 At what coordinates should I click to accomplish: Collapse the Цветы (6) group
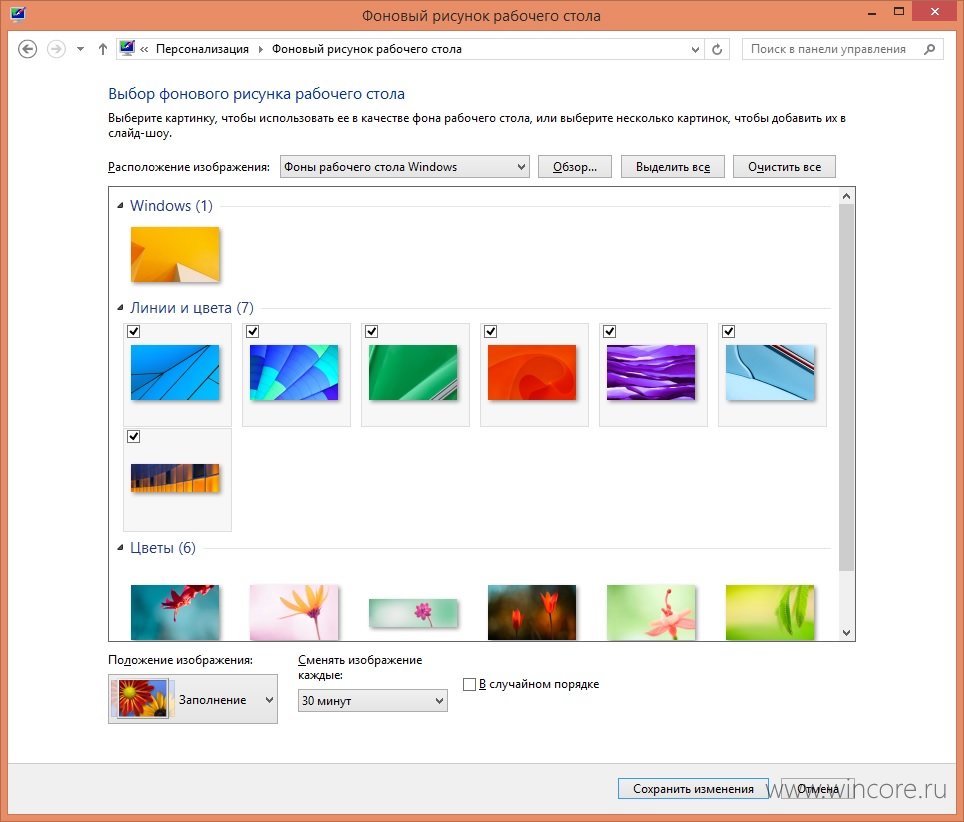(120, 548)
